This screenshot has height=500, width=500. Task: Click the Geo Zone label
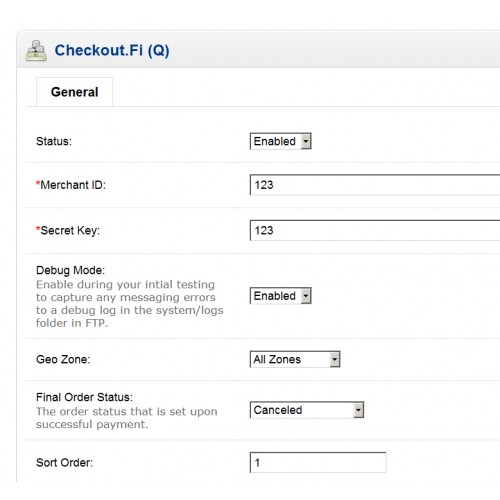63,359
